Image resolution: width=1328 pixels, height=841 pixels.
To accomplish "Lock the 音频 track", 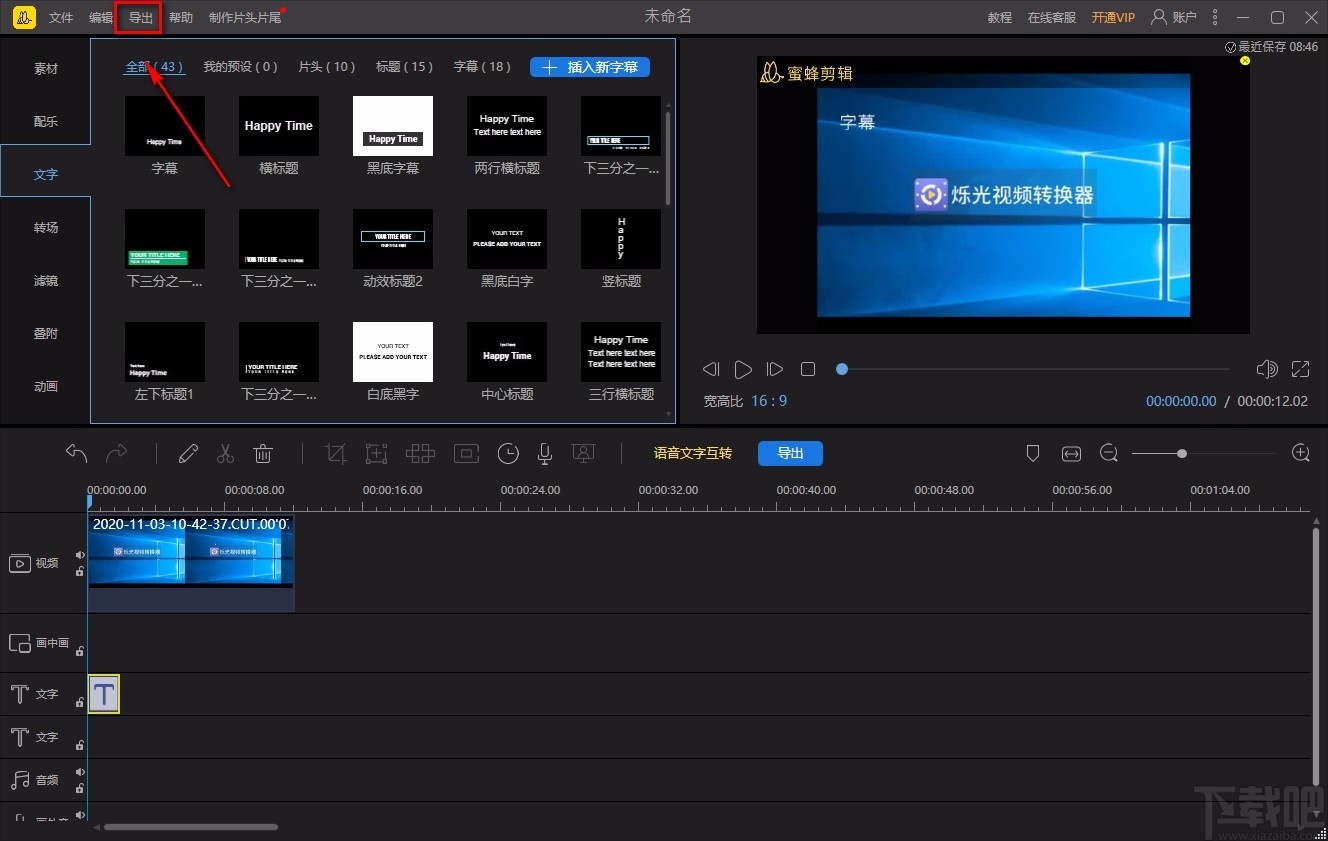I will tap(80, 788).
